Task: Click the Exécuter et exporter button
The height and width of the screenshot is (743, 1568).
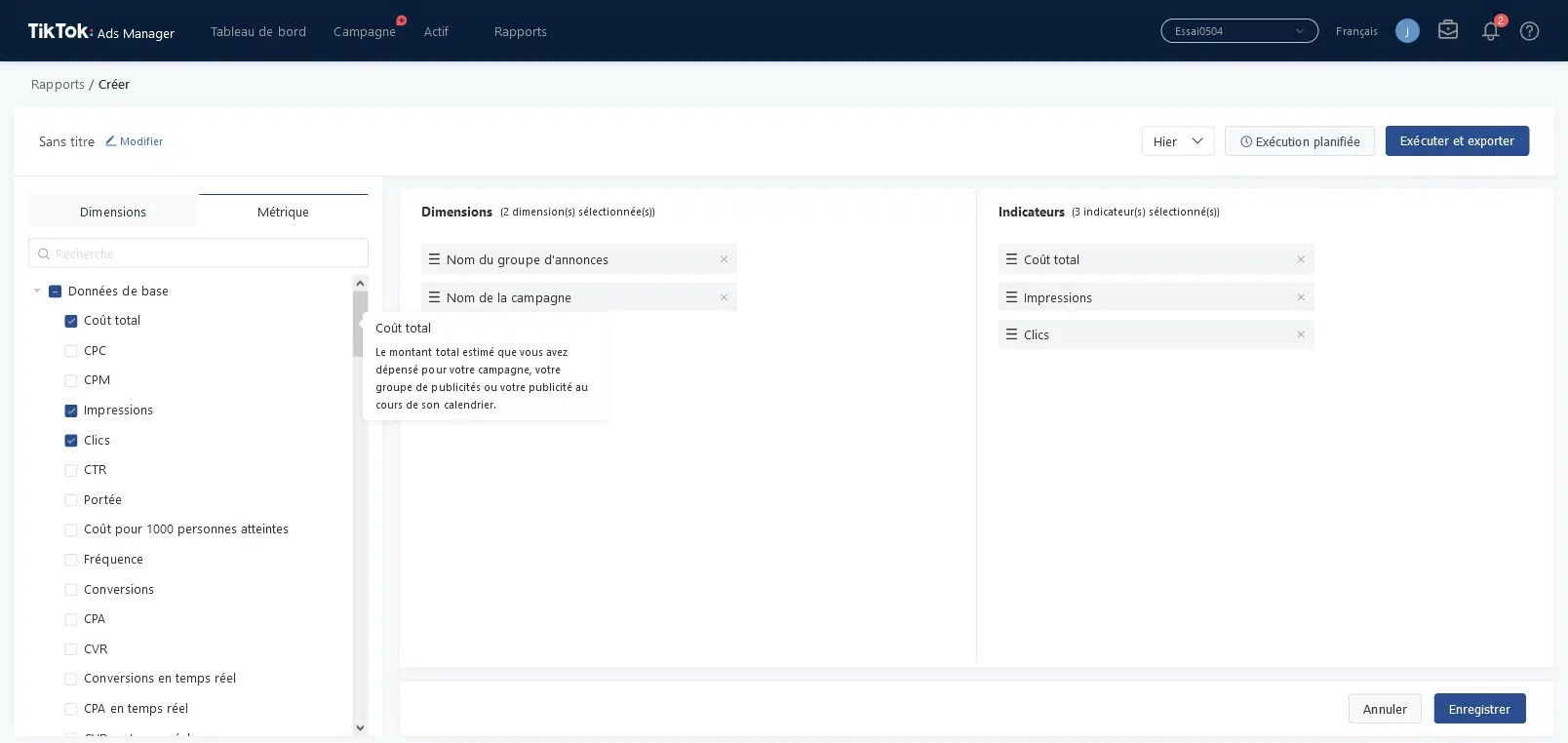Action: [x=1456, y=141]
